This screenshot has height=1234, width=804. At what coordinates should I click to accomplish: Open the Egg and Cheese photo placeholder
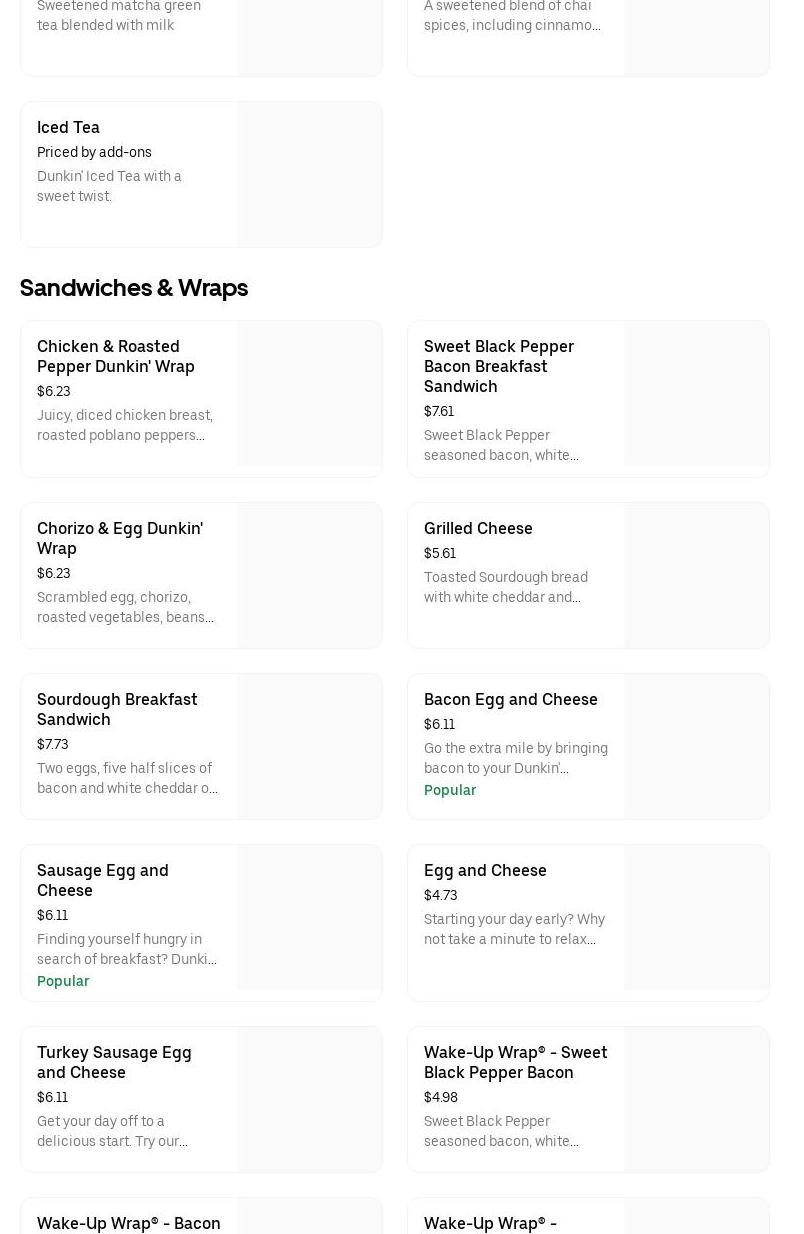point(696,917)
